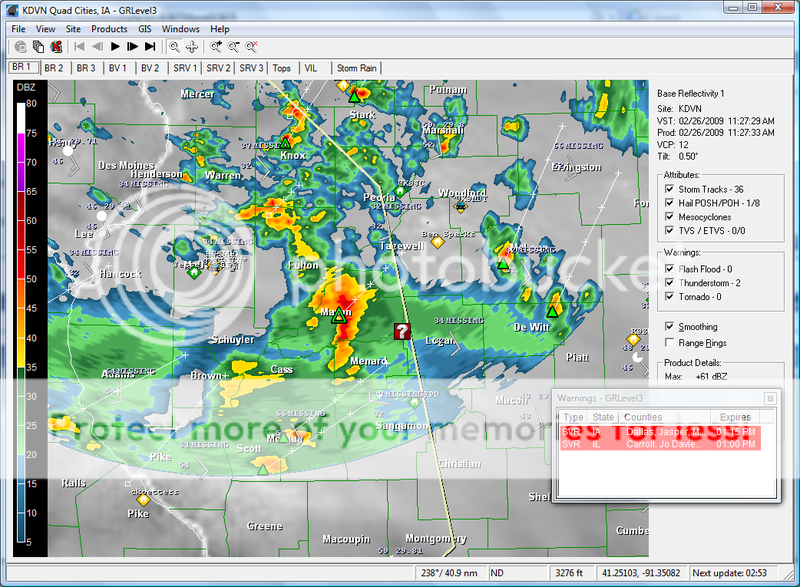Switch to the Tops tab
This screenshot has height=587, width=800.
(x=282, y=68)
